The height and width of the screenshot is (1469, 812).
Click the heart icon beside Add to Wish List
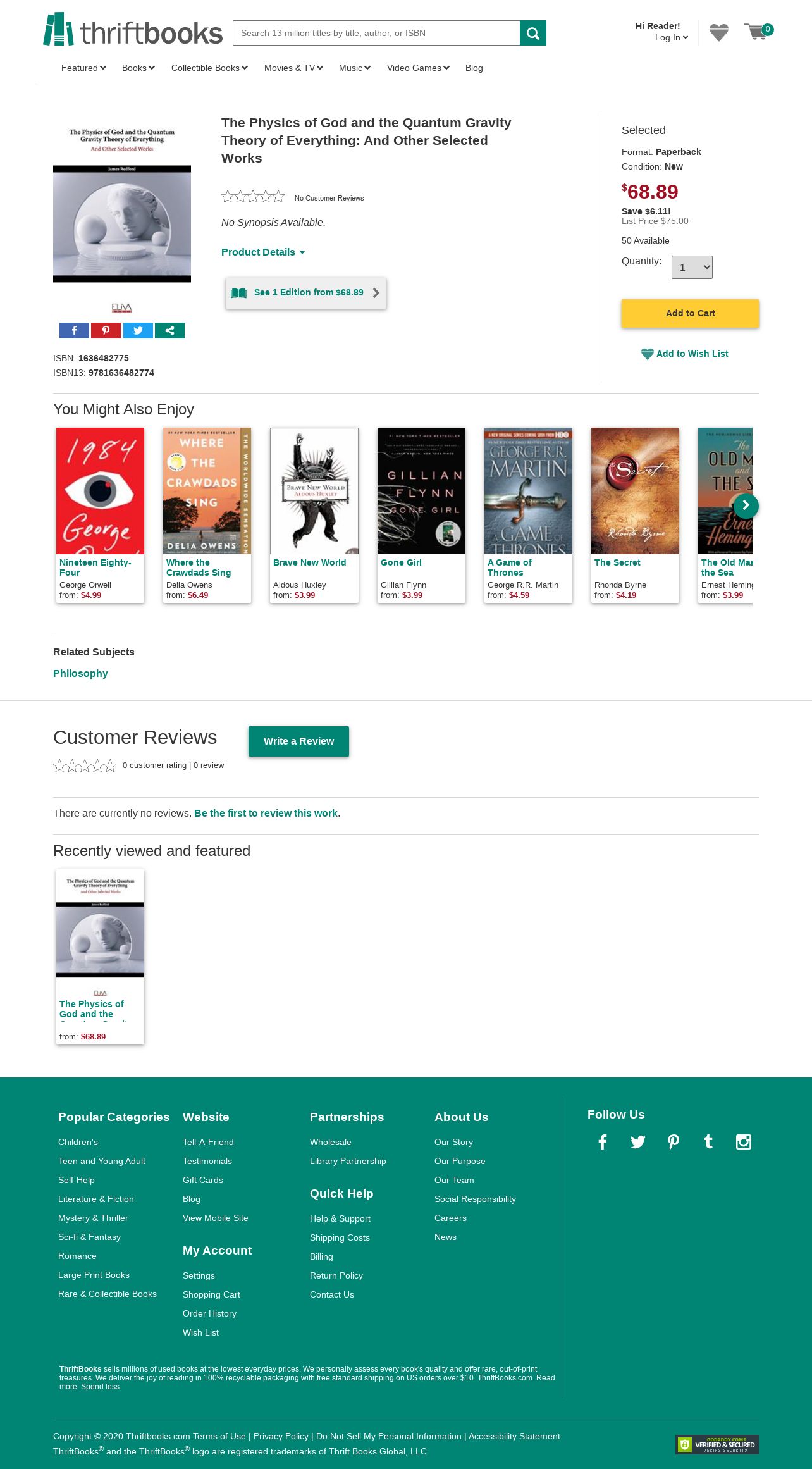(x=647, y=354)
